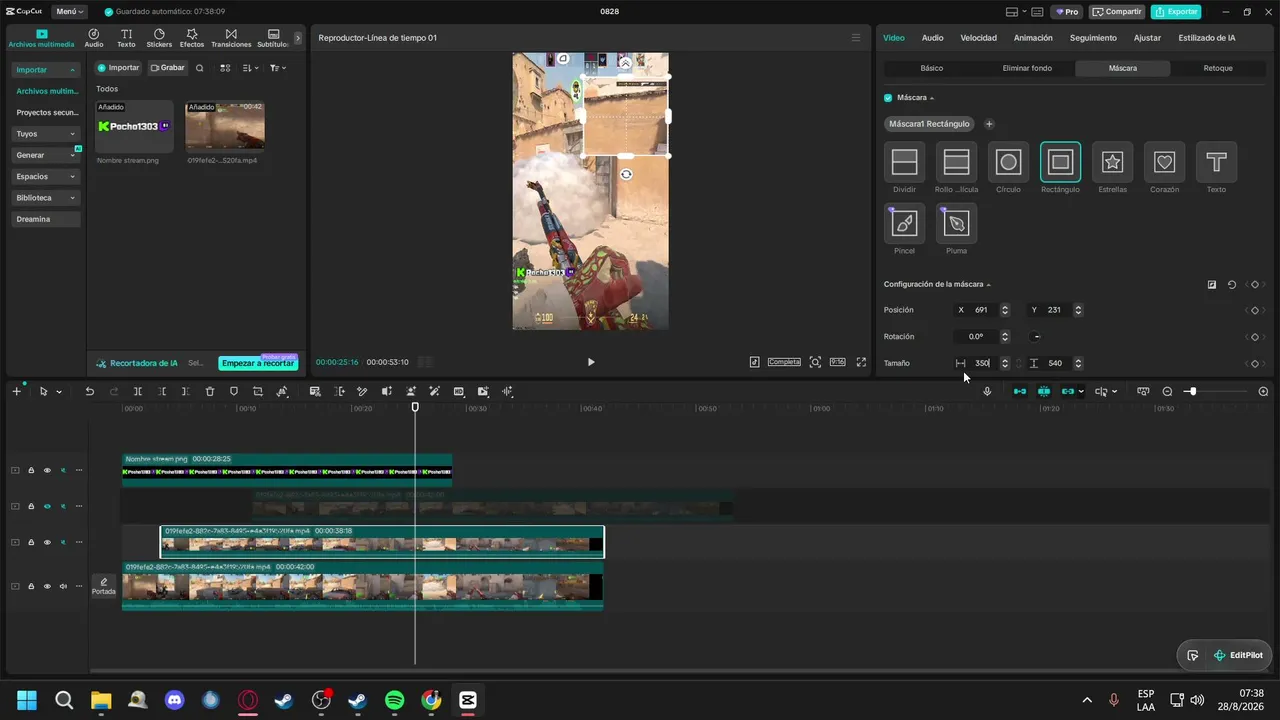
Task: Click the Exportar button
Action: 1176,12
